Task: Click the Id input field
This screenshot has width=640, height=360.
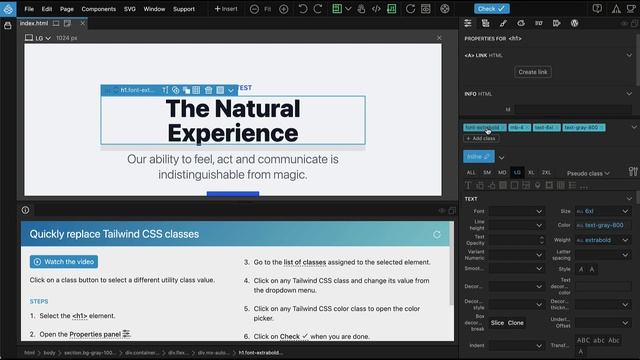Action: (573, 109)
